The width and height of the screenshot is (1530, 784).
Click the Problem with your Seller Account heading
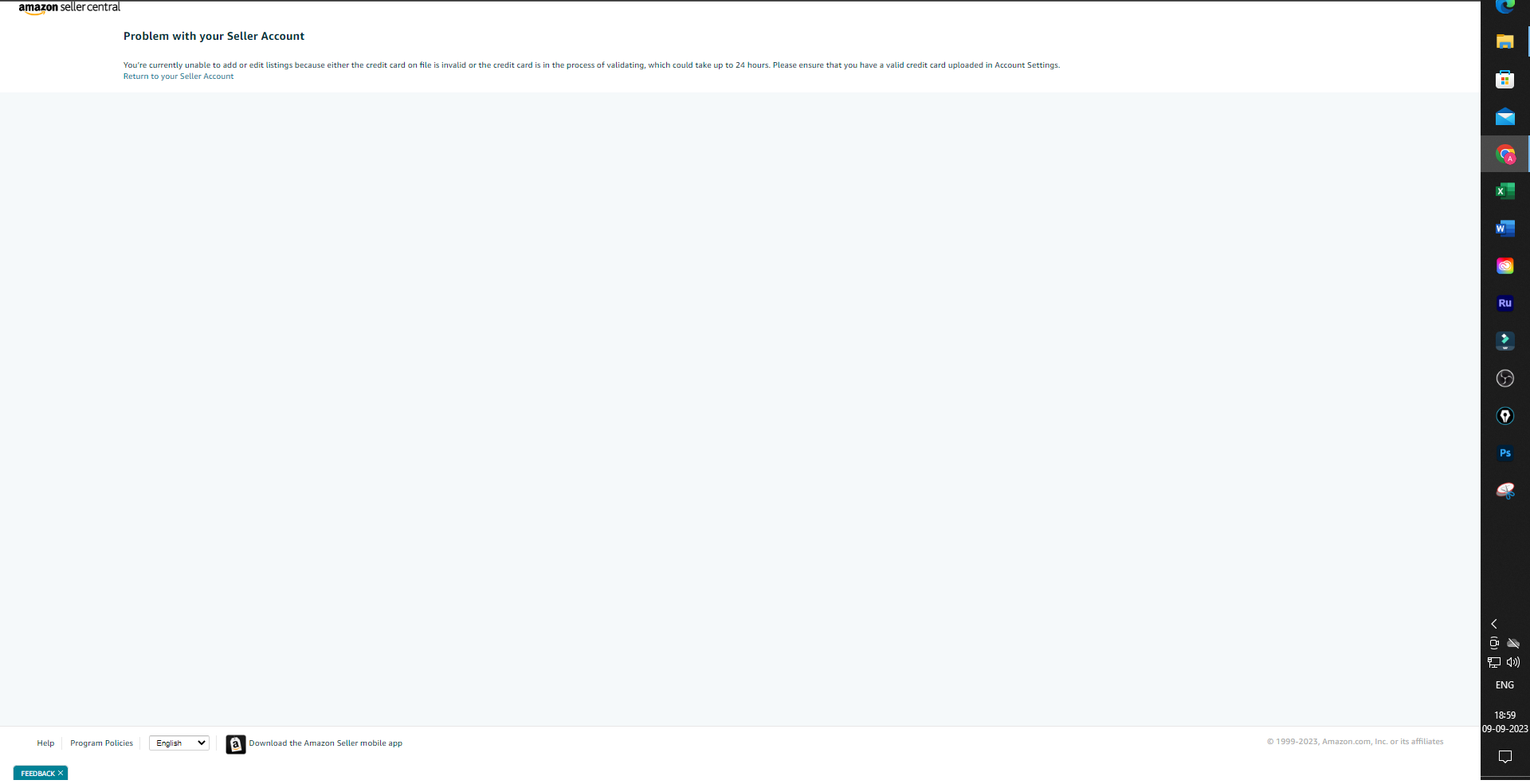(214, 37)
